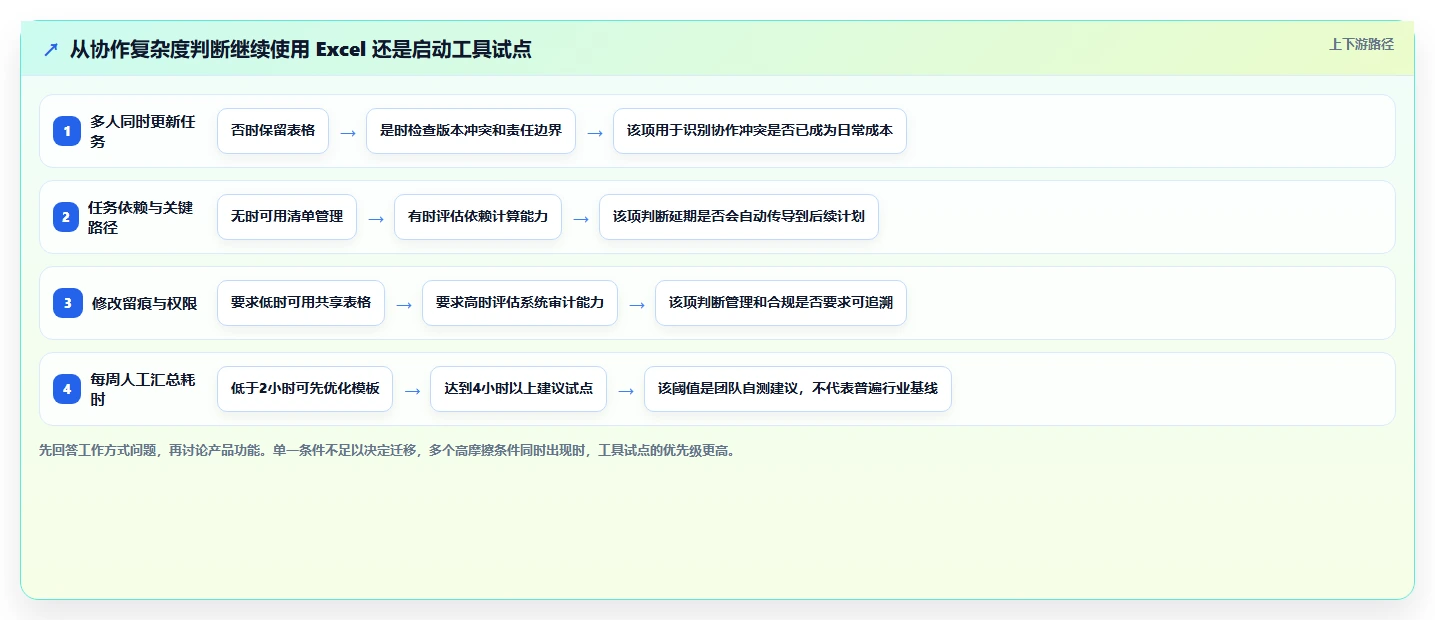Viewport: 1435px width, 620px height.
Task: Select the 上下游路径 label
Action: (1361, 44)
